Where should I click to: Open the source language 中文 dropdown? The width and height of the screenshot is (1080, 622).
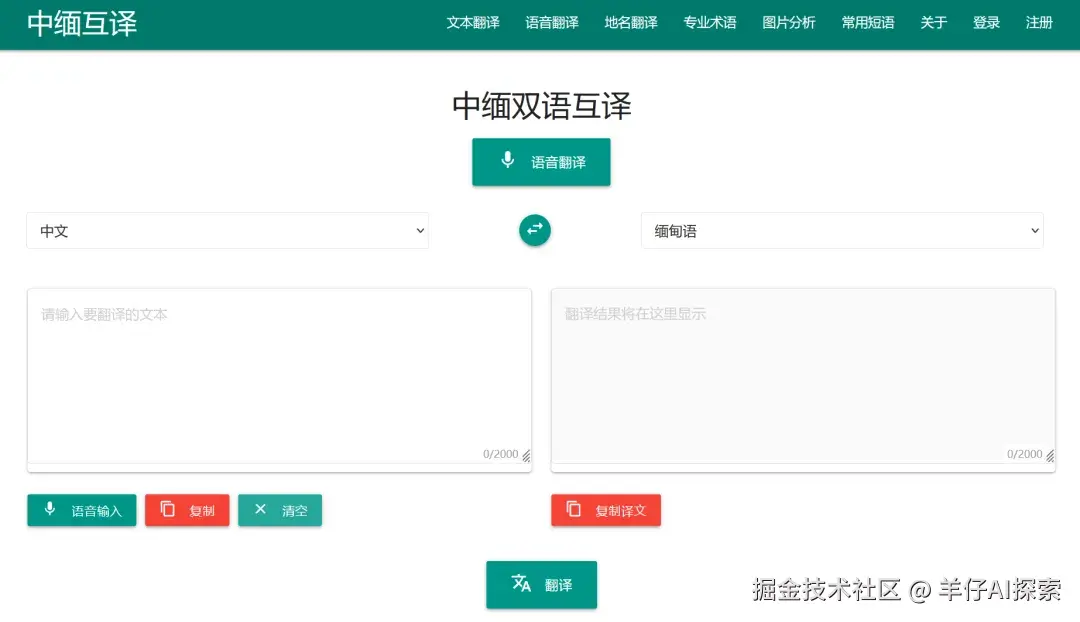[228, 230]
